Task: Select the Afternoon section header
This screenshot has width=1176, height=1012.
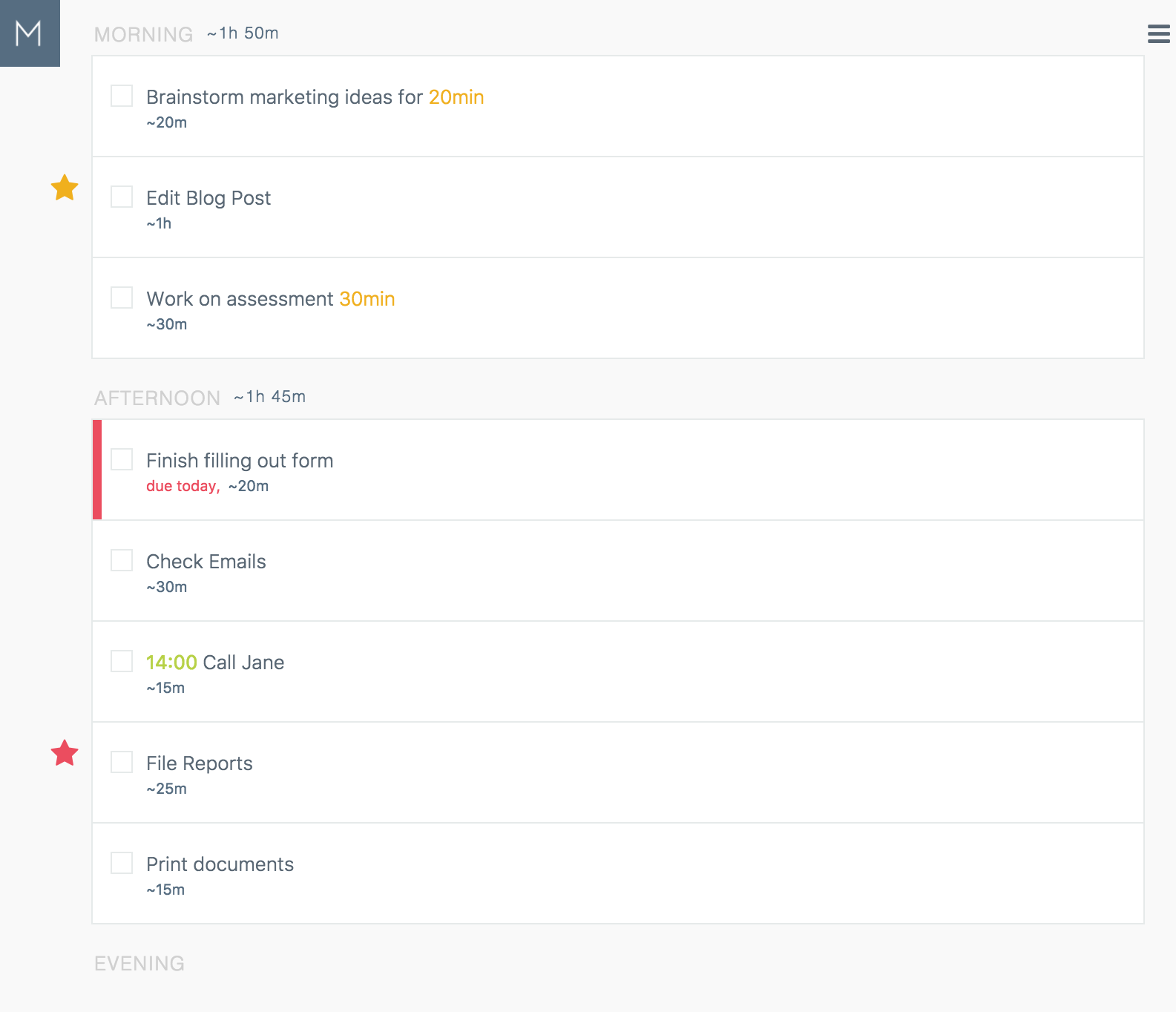Action: (157, 398)
